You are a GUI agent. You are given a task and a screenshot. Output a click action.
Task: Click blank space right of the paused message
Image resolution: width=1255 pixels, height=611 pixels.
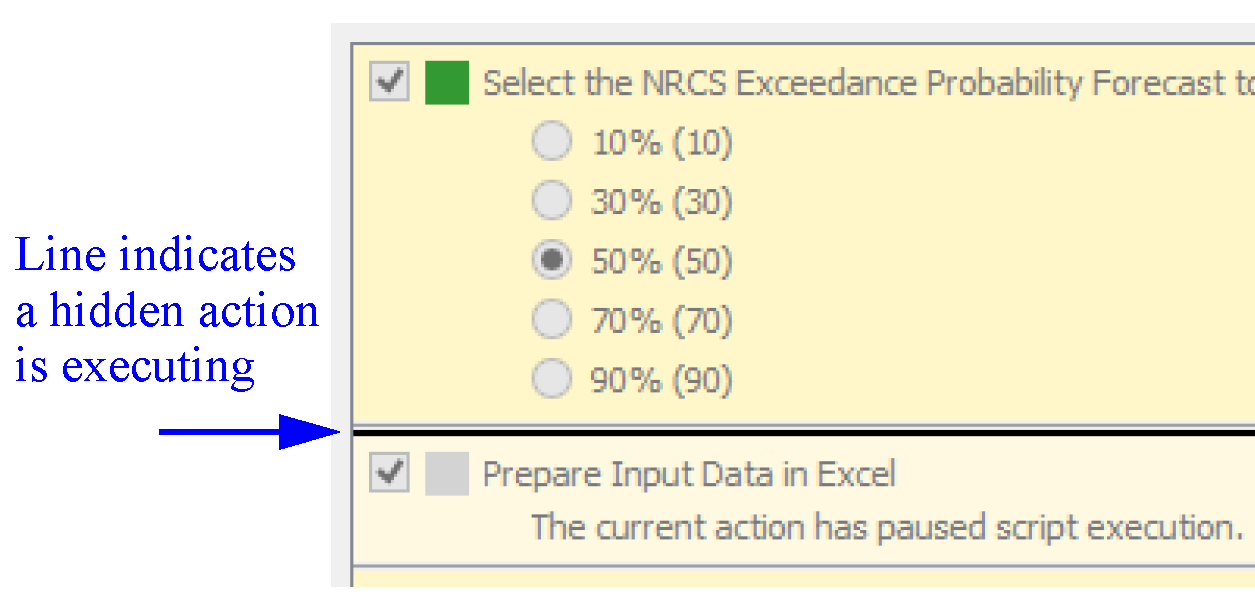click(1248, 527)
